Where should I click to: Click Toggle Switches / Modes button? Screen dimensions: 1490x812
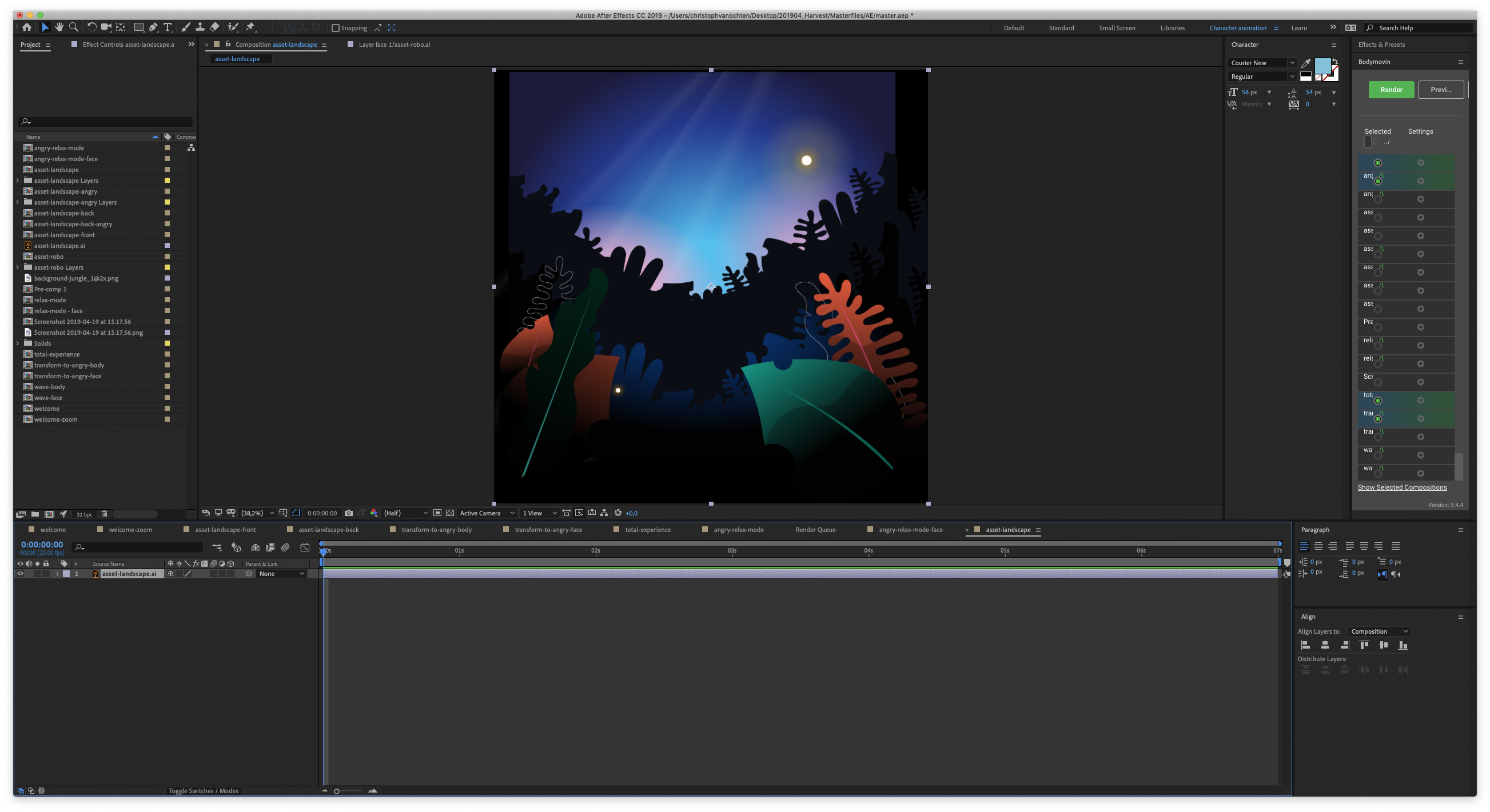[x=203, y=791]
